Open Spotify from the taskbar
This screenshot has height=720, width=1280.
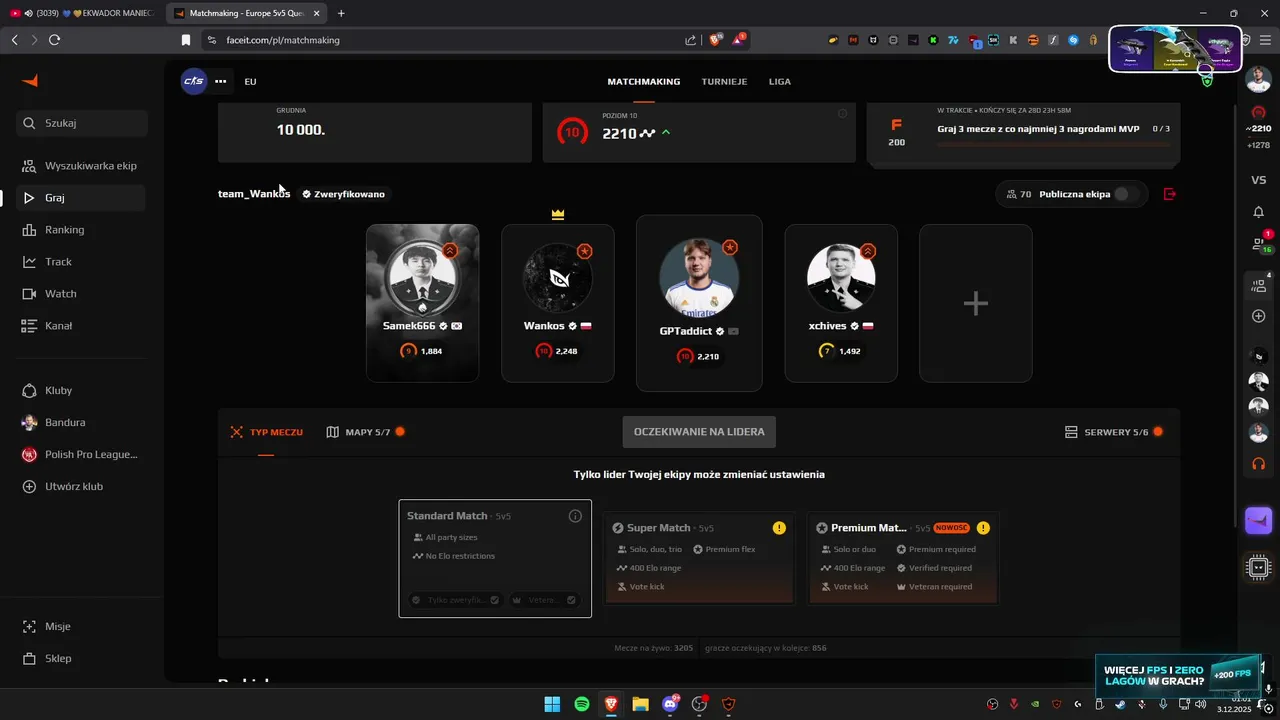pyautogui.click(x=582, y=704)
